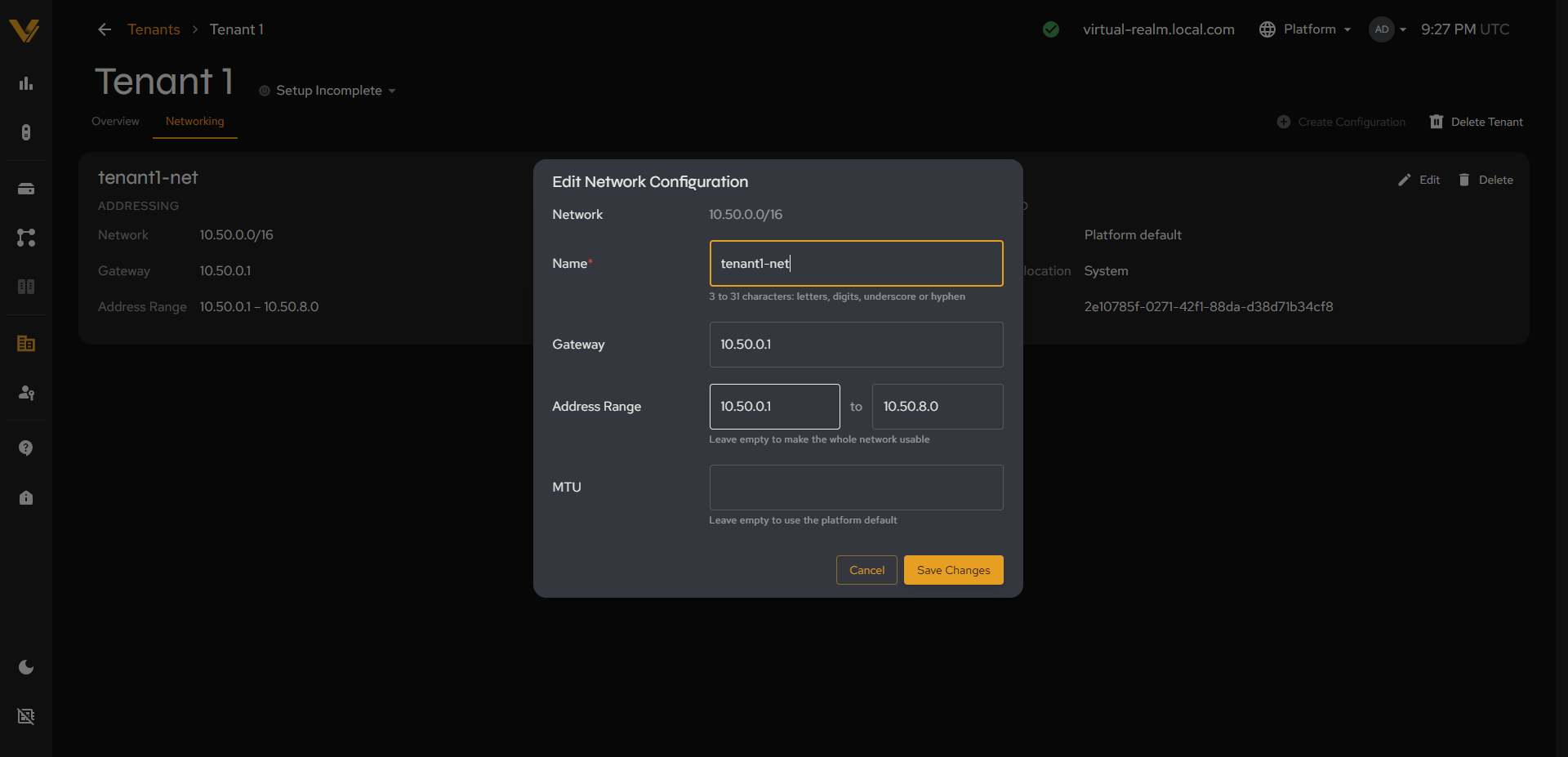Focus the Gateway input field

[856, 345]
